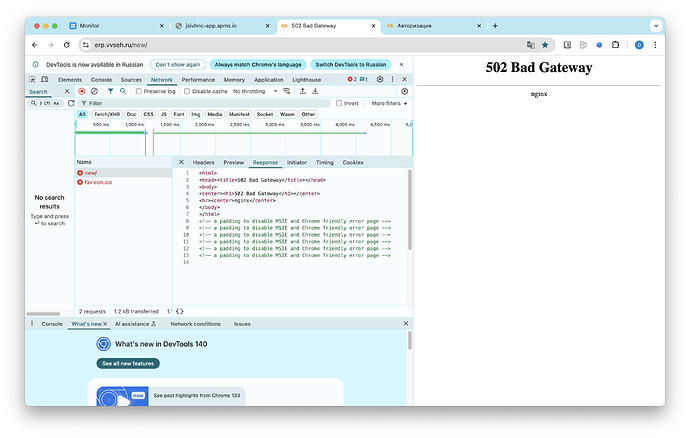
Task: Bookmark this page with star icon
Action: [545, 45]
